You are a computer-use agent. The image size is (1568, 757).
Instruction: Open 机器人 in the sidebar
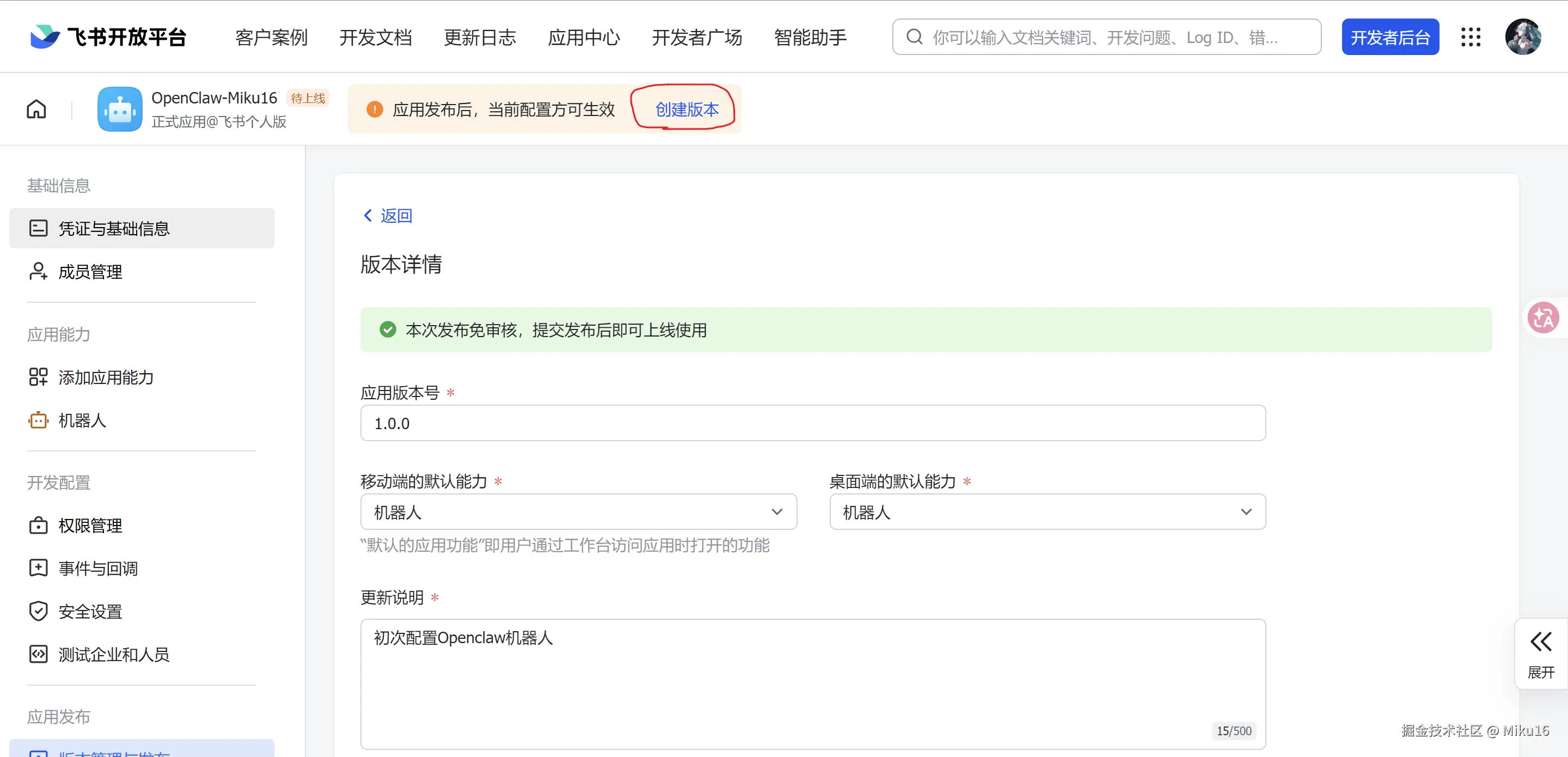[x=82, y=420]
